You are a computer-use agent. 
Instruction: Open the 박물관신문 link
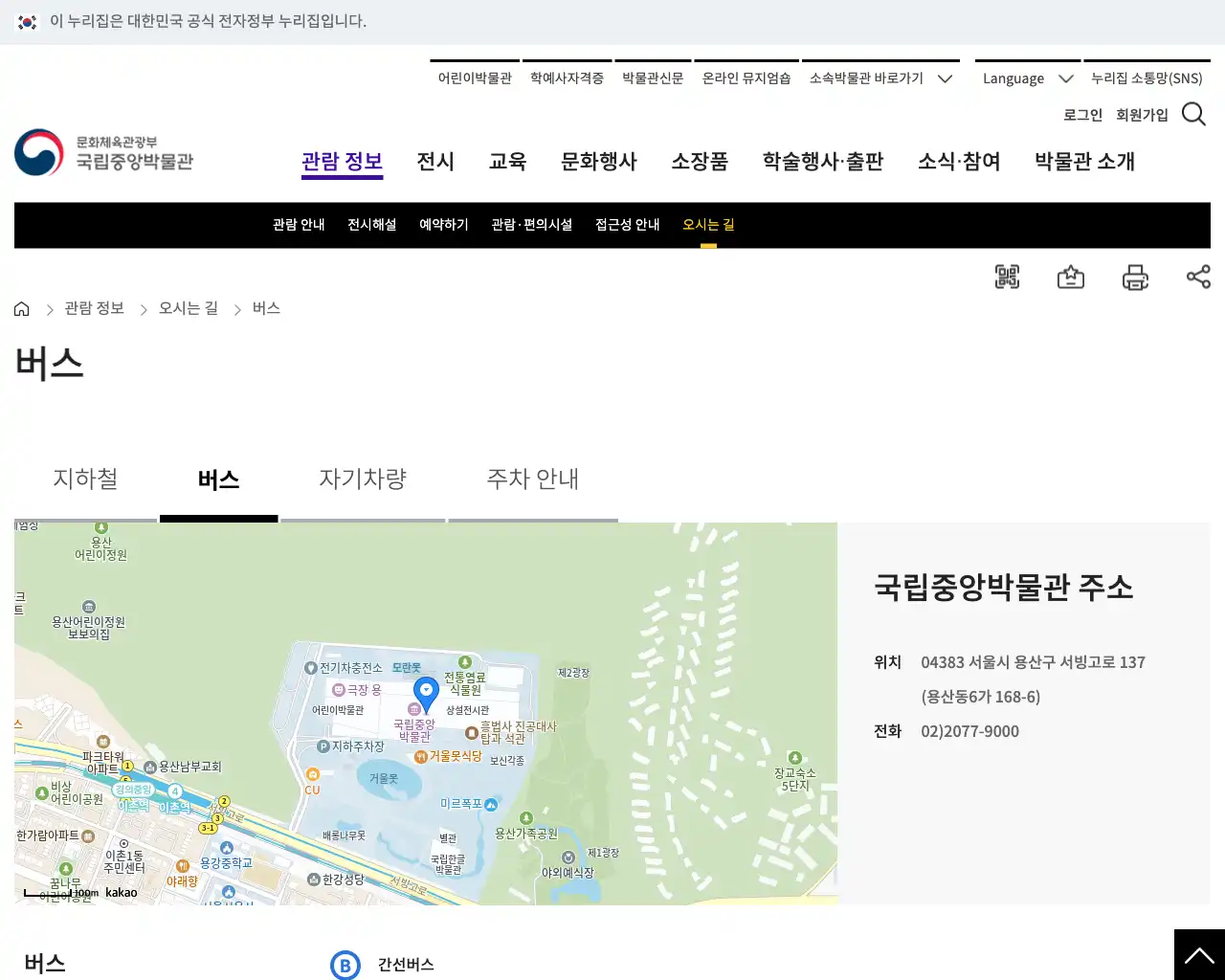tap(653, 78)
